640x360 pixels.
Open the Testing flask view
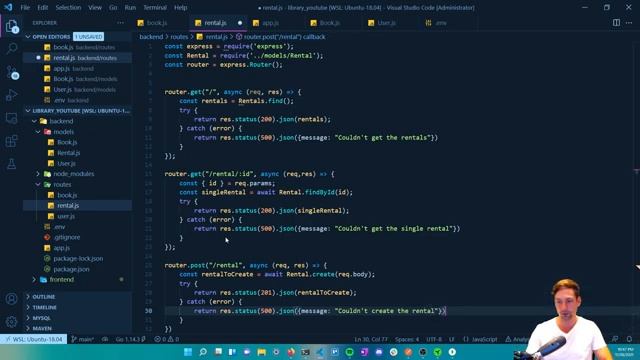pos(12,164)
